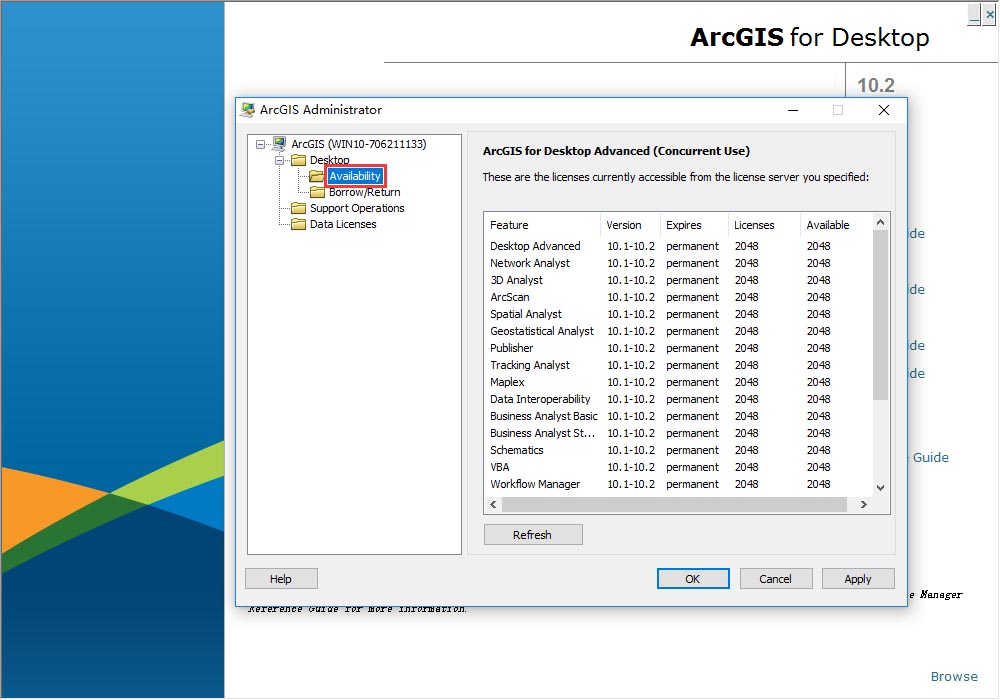Click the Borrow/Return folder icon
The width and height of the screenshot is (1000, 700).
pos(317,192)
